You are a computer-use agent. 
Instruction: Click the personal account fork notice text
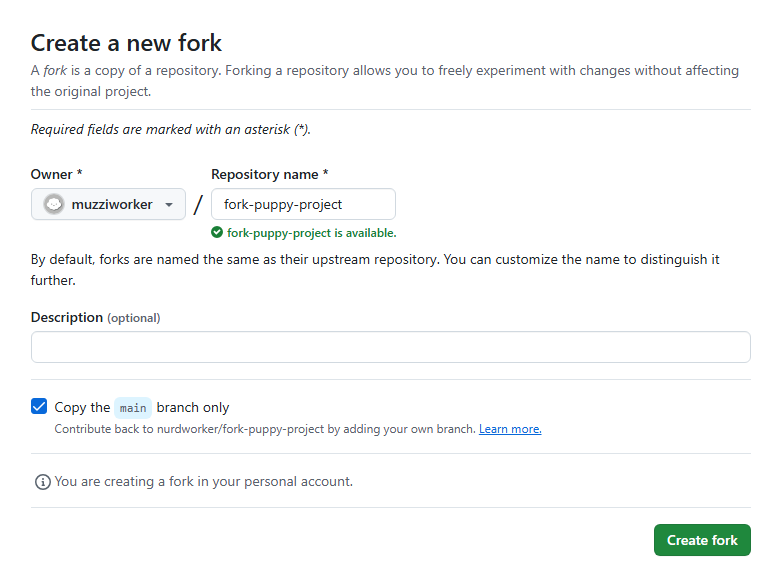204,481
